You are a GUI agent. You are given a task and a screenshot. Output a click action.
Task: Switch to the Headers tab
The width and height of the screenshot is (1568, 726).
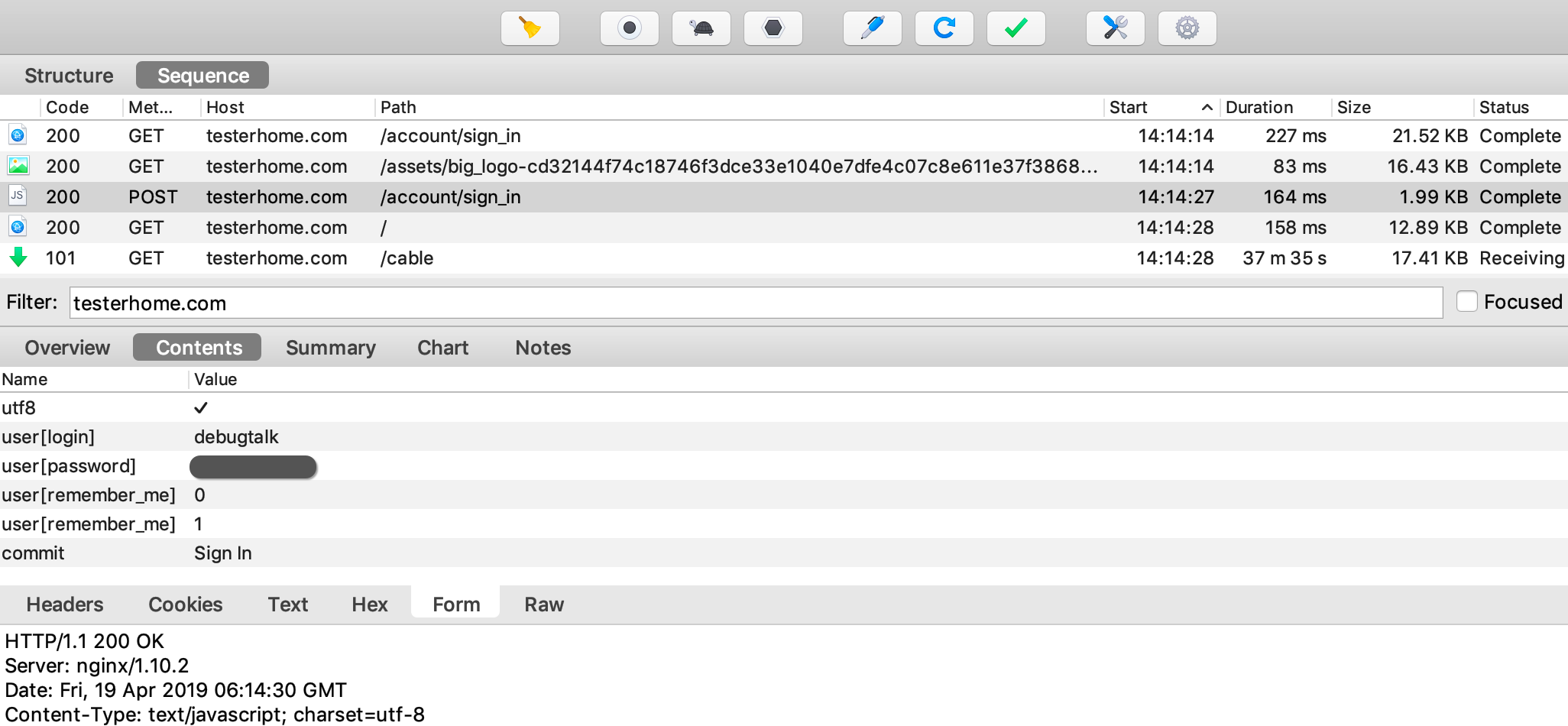(x=65, y=604)
